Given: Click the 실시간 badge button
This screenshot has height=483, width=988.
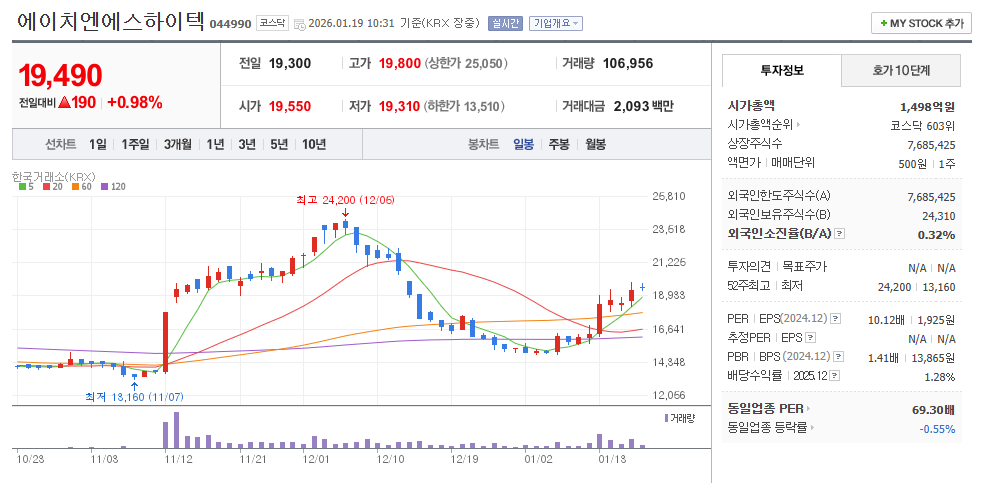Looking at the screenshot, I should point(505,23).
